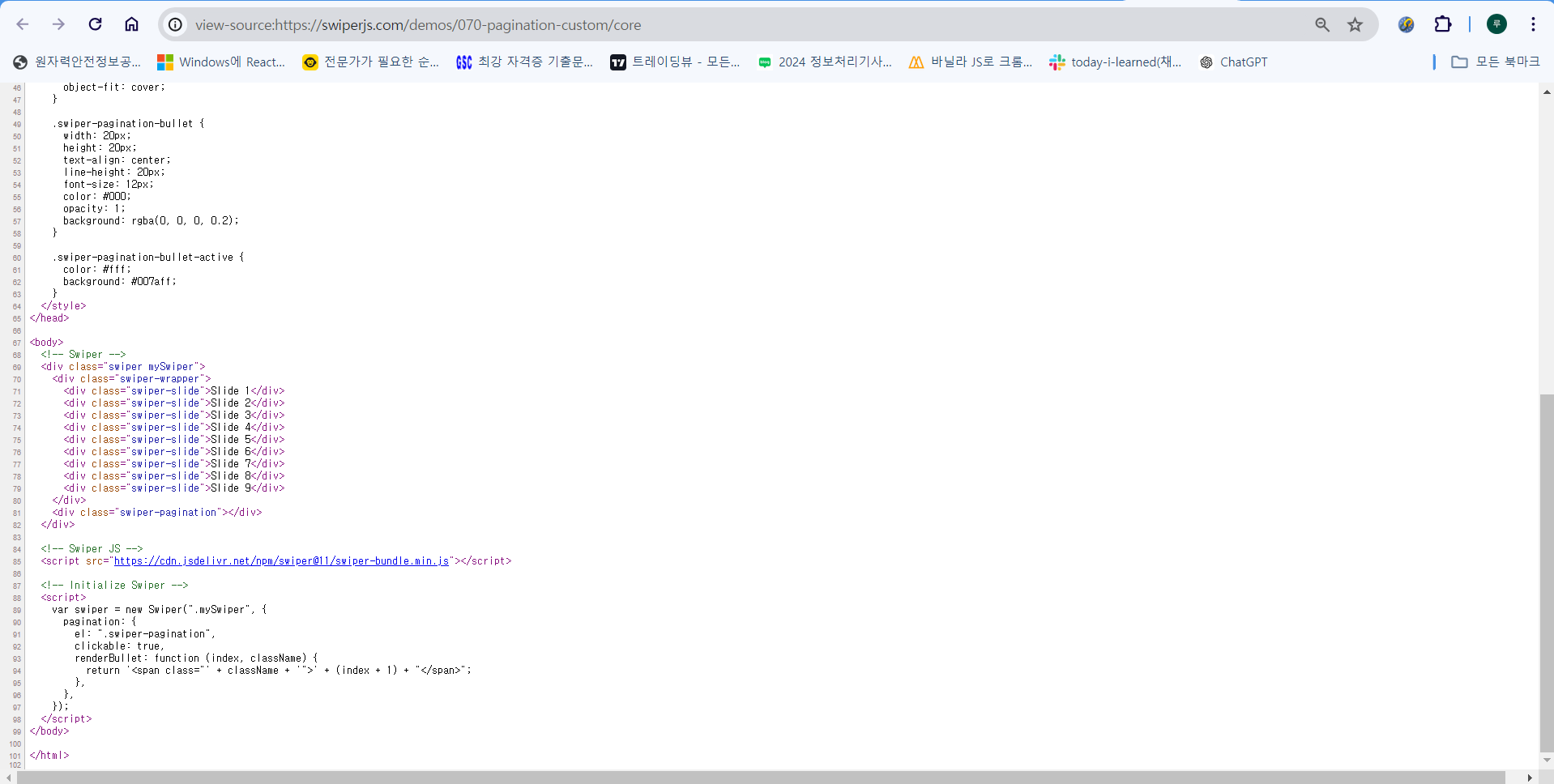Click the 'Slide 9' div line
Image resolution: width=1554 pixels, height=784 pixels.
174,488
